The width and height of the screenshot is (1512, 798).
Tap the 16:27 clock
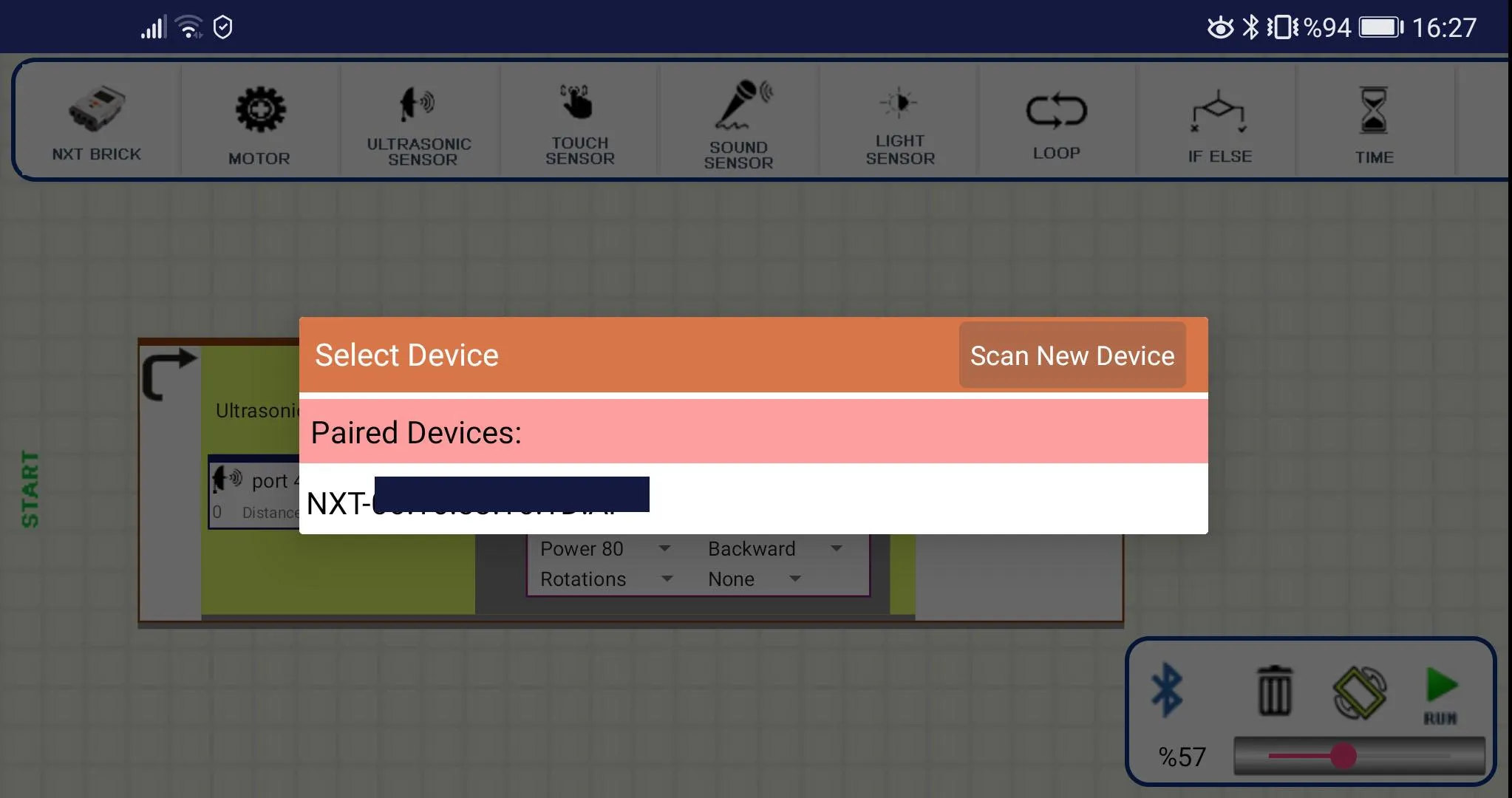(1444, 27)
